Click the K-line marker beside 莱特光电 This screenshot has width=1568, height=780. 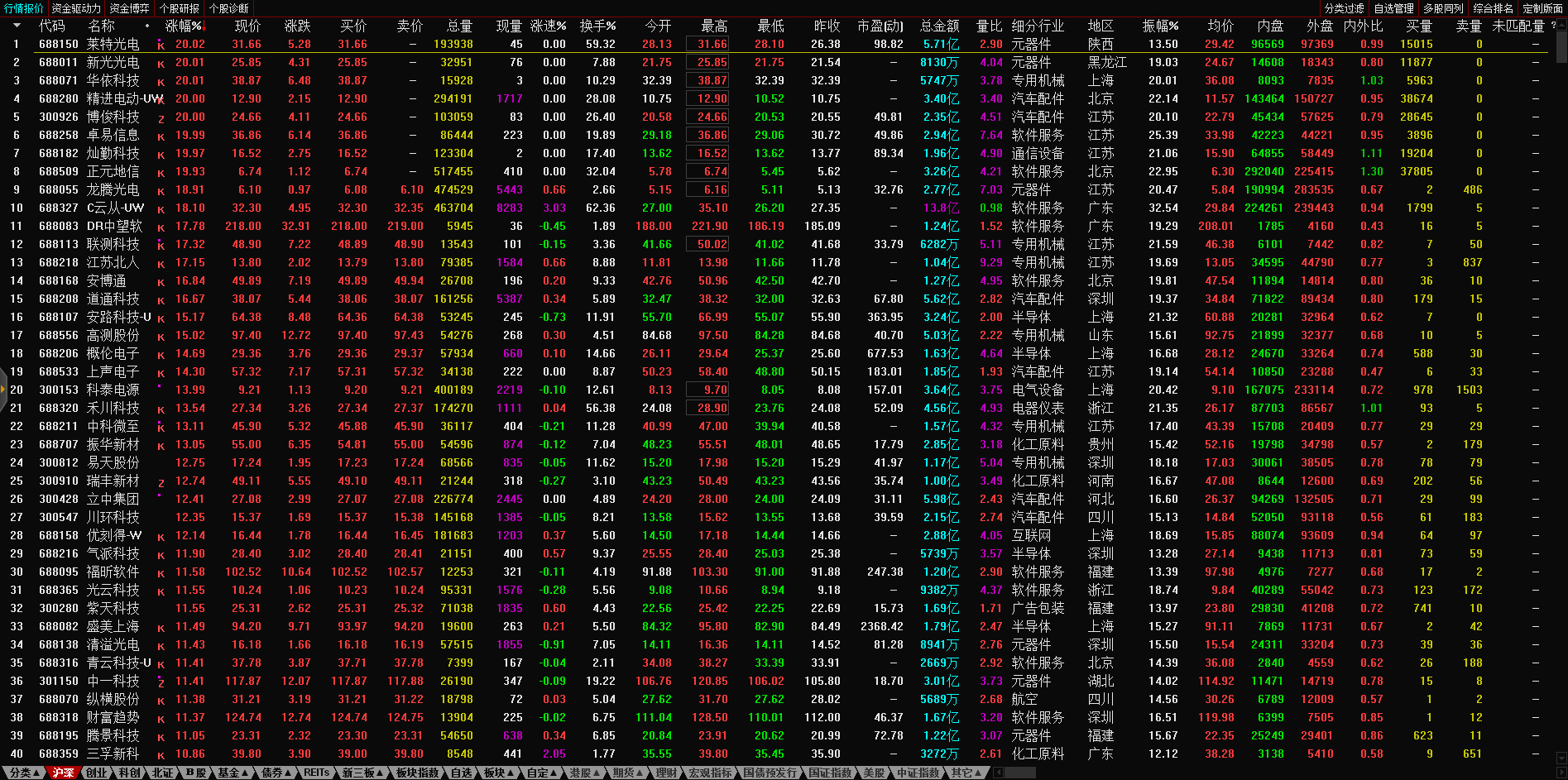(161, 45)
